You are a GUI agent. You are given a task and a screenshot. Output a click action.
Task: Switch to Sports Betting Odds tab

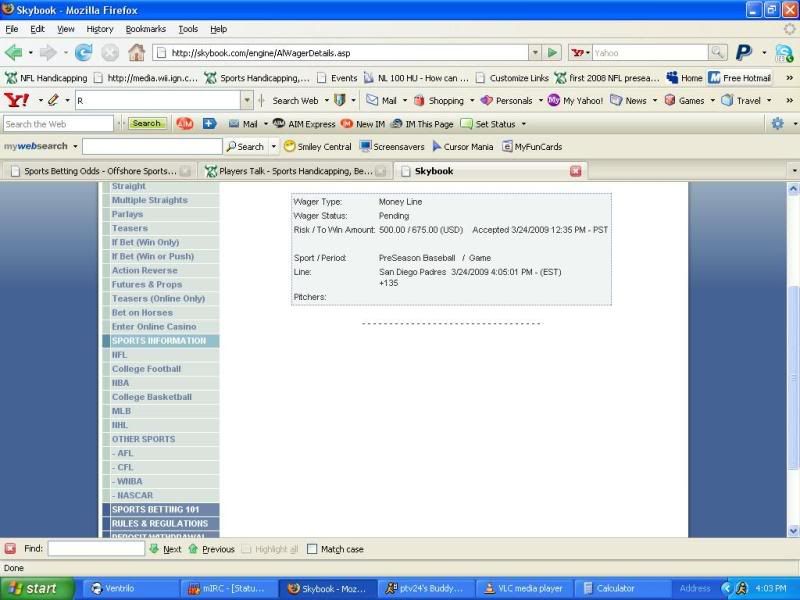pyautogui.click(x=99, y=171)
